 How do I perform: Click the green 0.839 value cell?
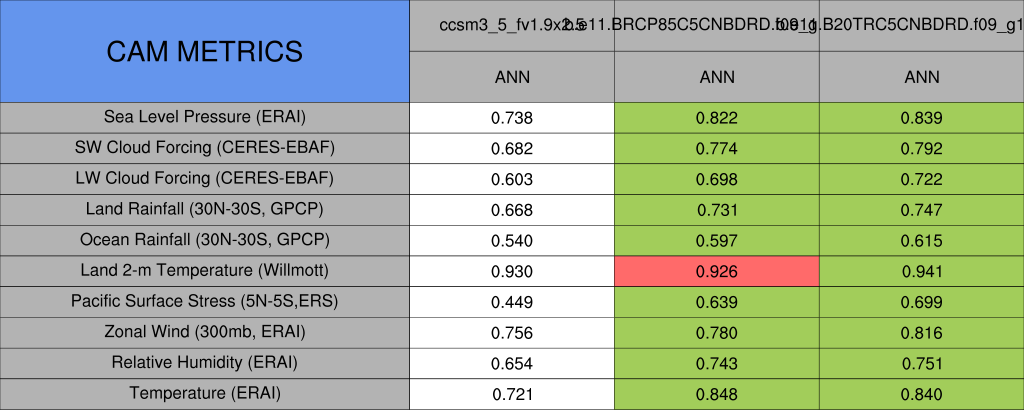point(921,117)
